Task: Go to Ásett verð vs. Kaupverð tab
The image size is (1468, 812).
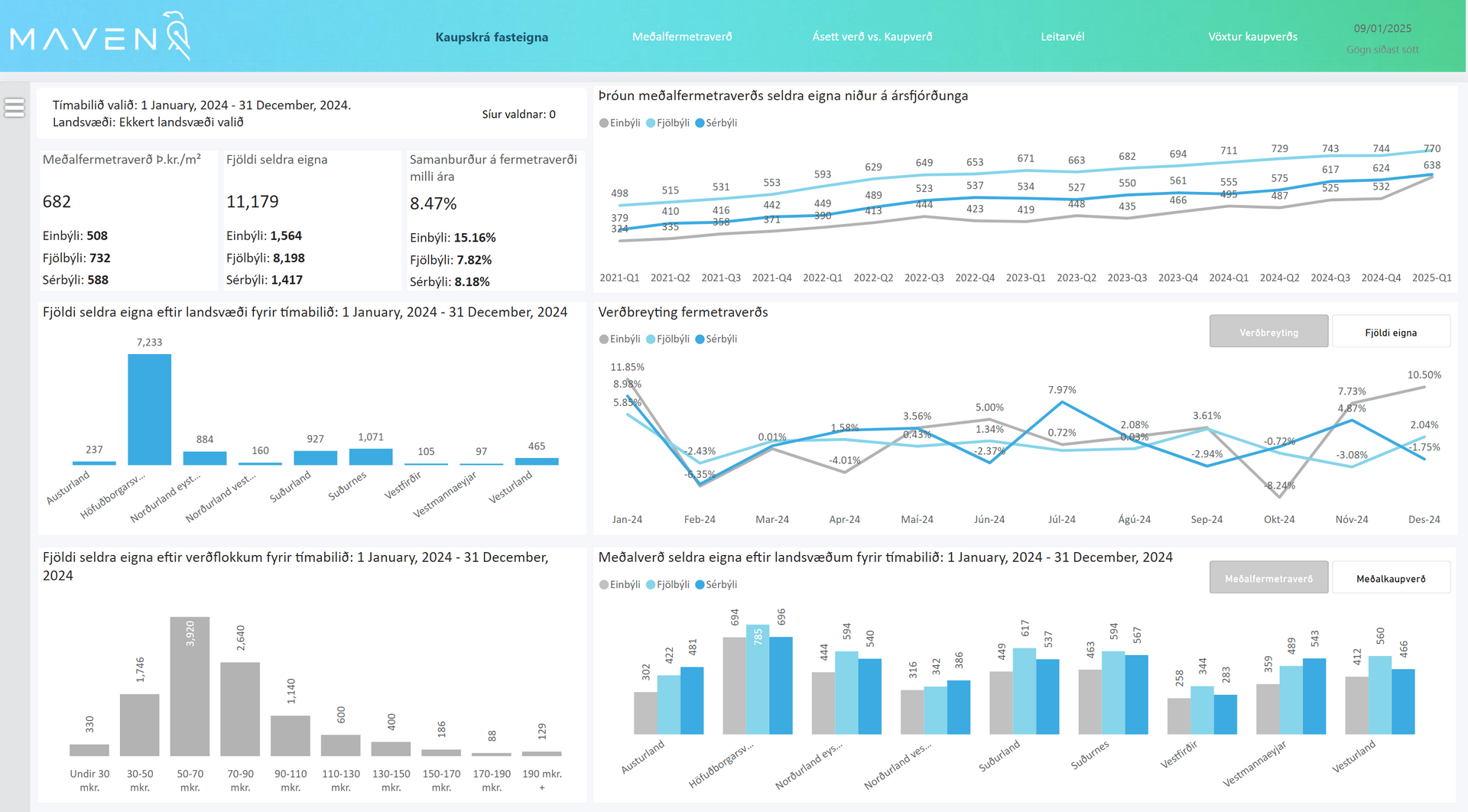Action: [872, 37]
